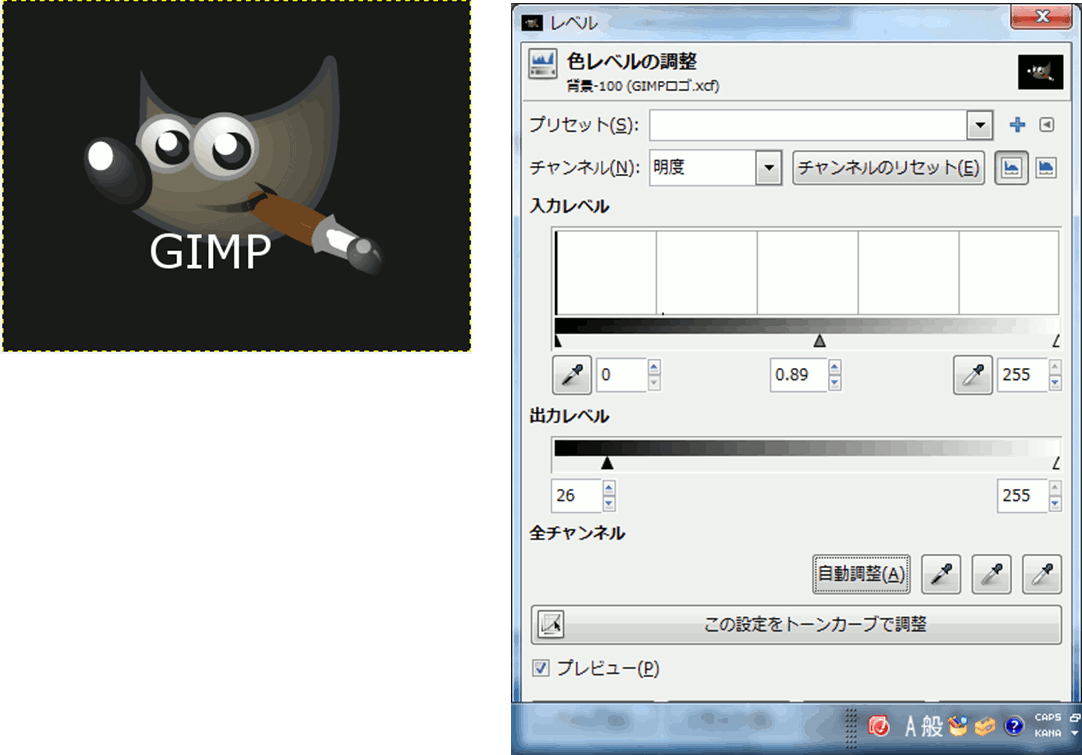Click the output level black slider triangle

pos(607,463)
